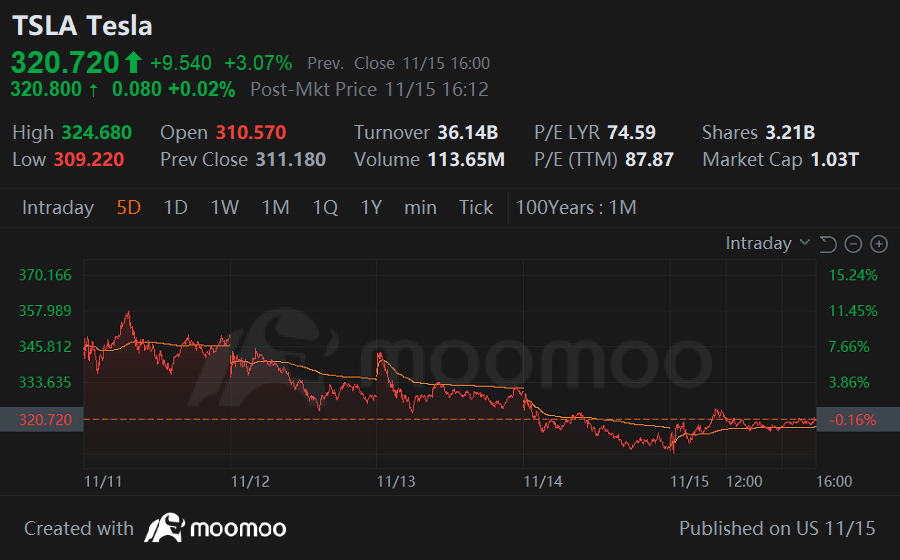Switch to the Tick view tab
This screenshot has width=900, height=560.
tap(475, 207)
